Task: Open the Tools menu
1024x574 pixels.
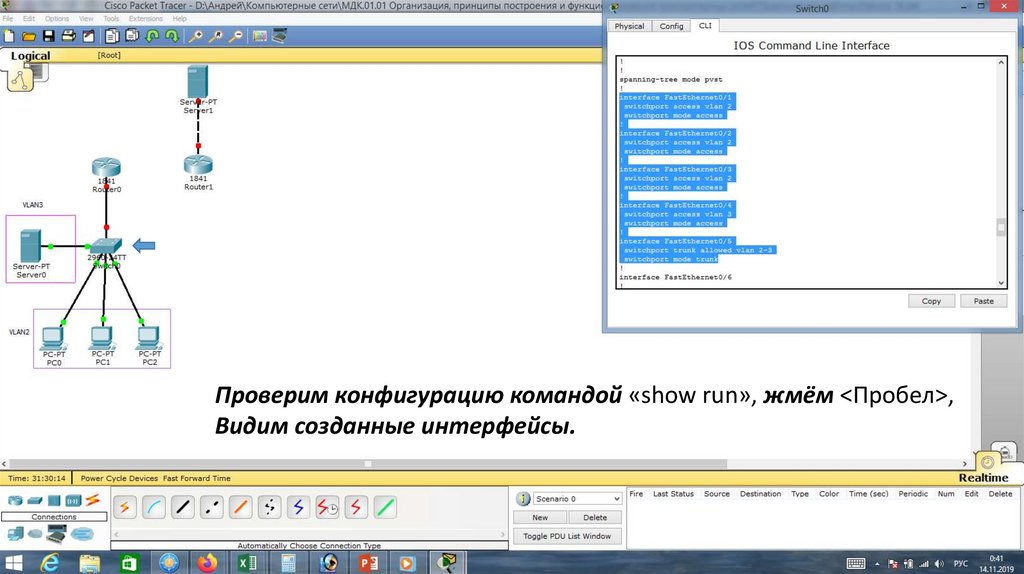Action: tap(111, 19)
